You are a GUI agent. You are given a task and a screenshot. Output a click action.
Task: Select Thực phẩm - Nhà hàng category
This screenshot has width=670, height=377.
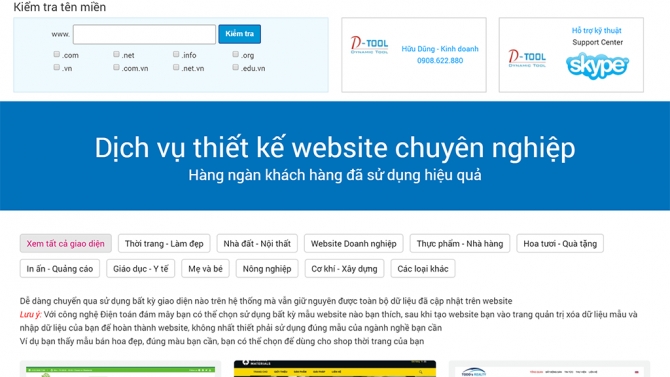[x=460, y=244]
